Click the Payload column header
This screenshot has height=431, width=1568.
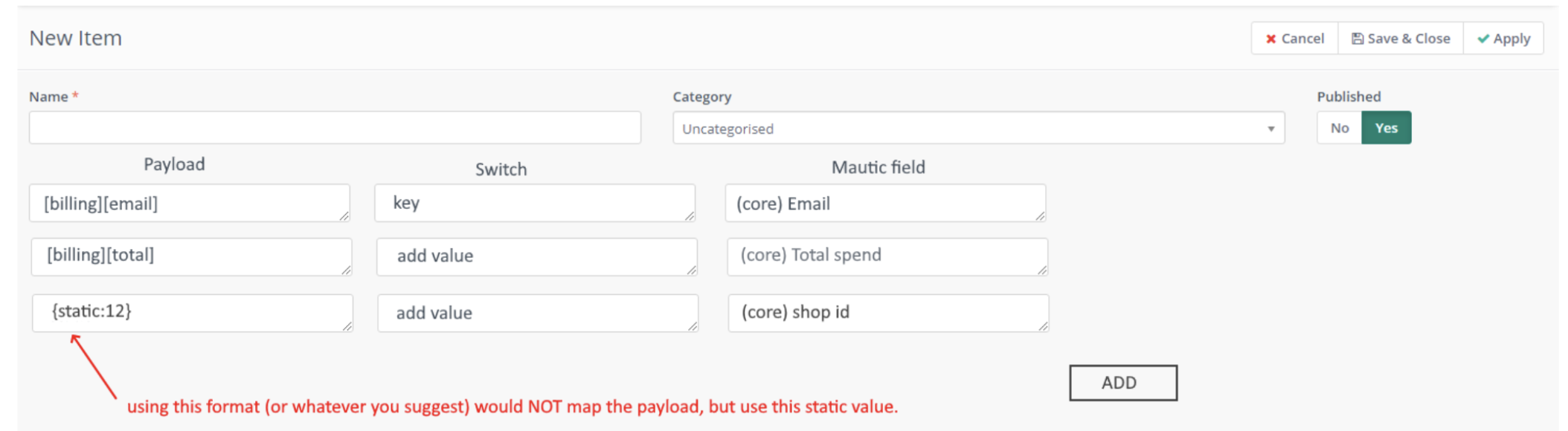click(175, 163)
